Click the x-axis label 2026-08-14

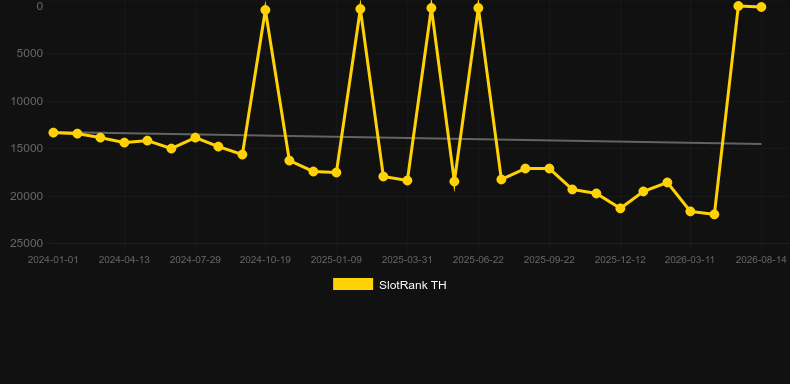click(x=761, y=260)
